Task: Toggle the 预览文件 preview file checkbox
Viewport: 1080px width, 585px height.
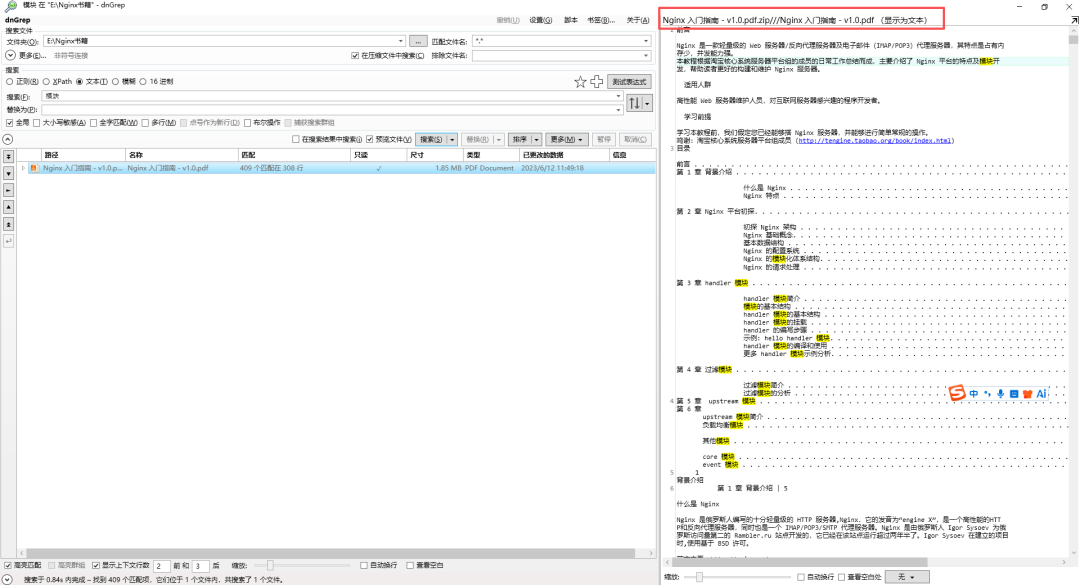Action: (x=370, y=139)
